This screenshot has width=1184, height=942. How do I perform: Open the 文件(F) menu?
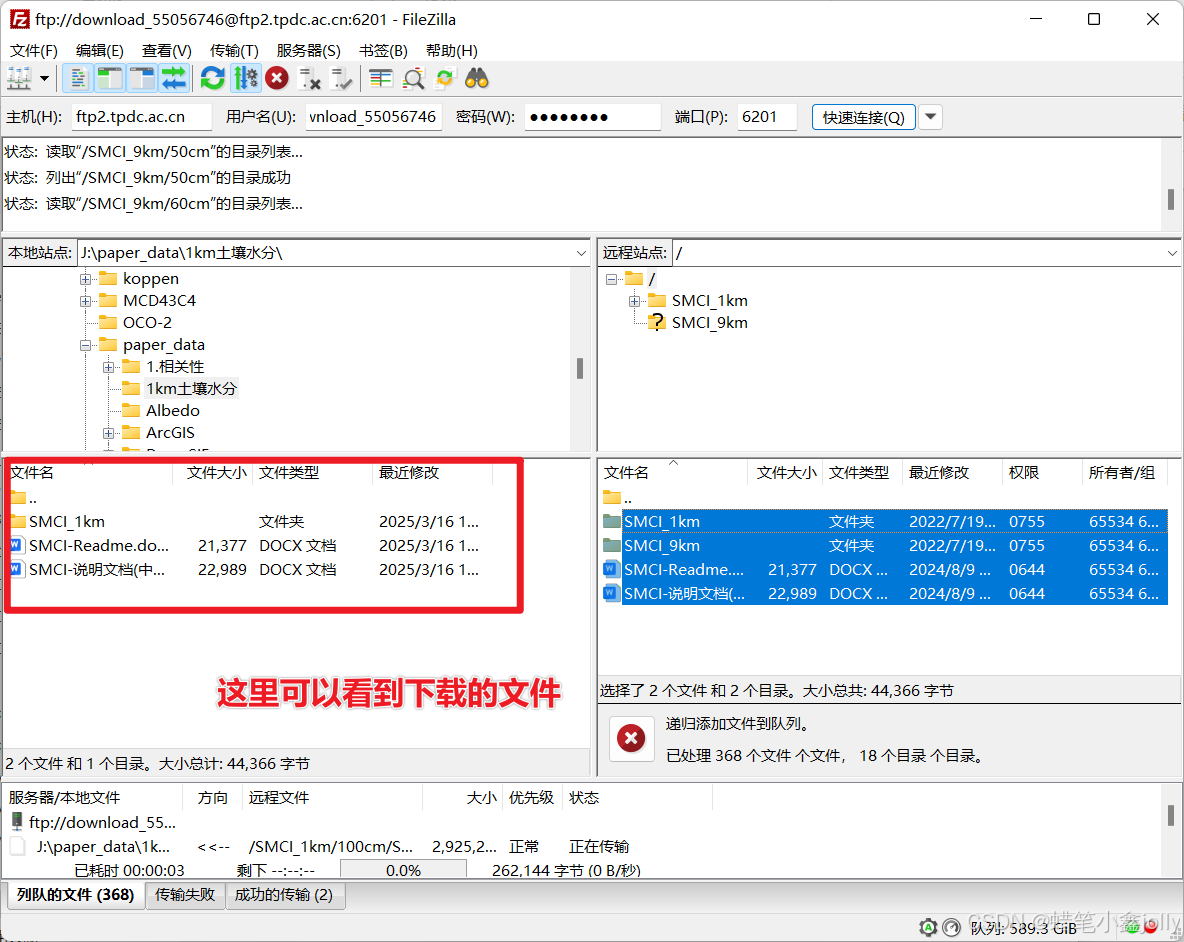pyautogui.click(x=33, y=51)
